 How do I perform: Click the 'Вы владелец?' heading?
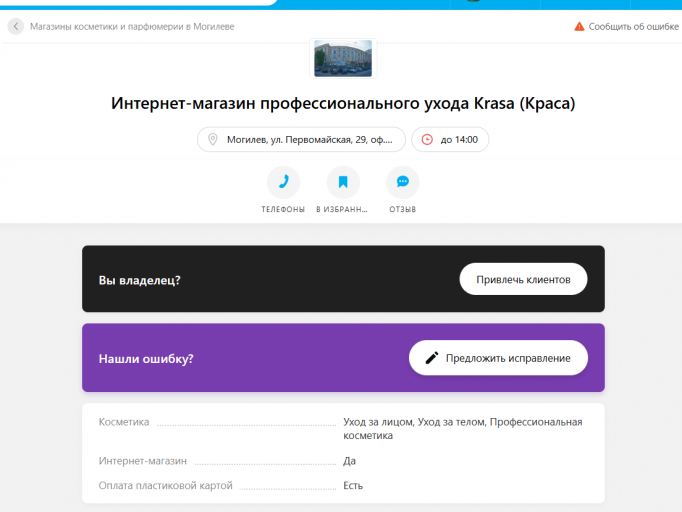click(140, 280)
